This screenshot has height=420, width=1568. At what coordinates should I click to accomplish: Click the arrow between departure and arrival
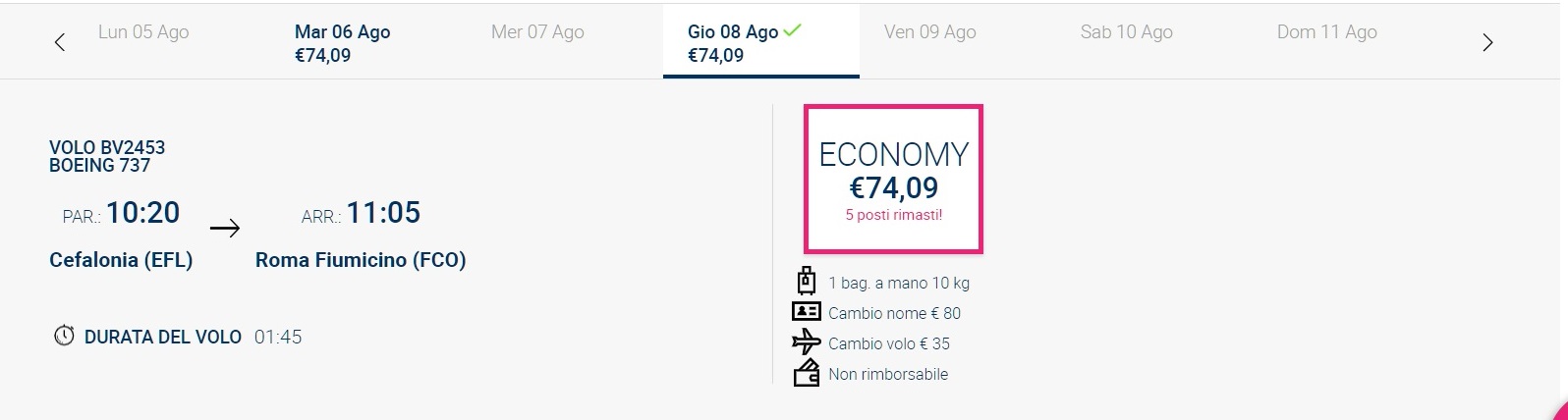tap(225, 229)
